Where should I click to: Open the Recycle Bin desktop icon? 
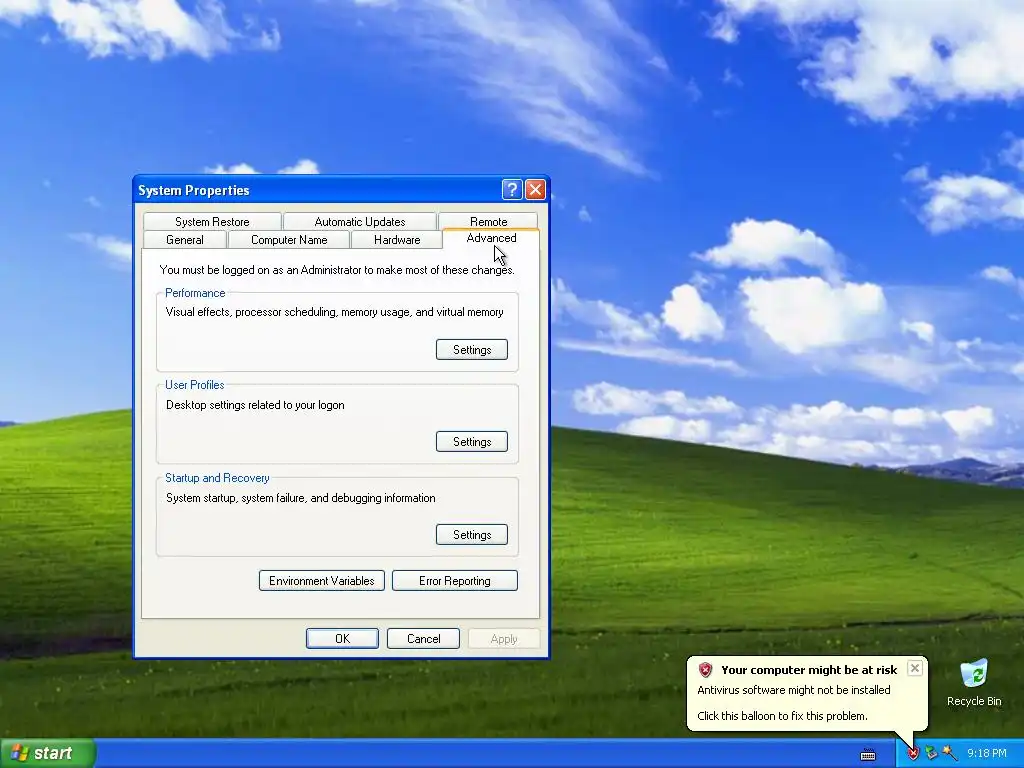tap(974, 682)
